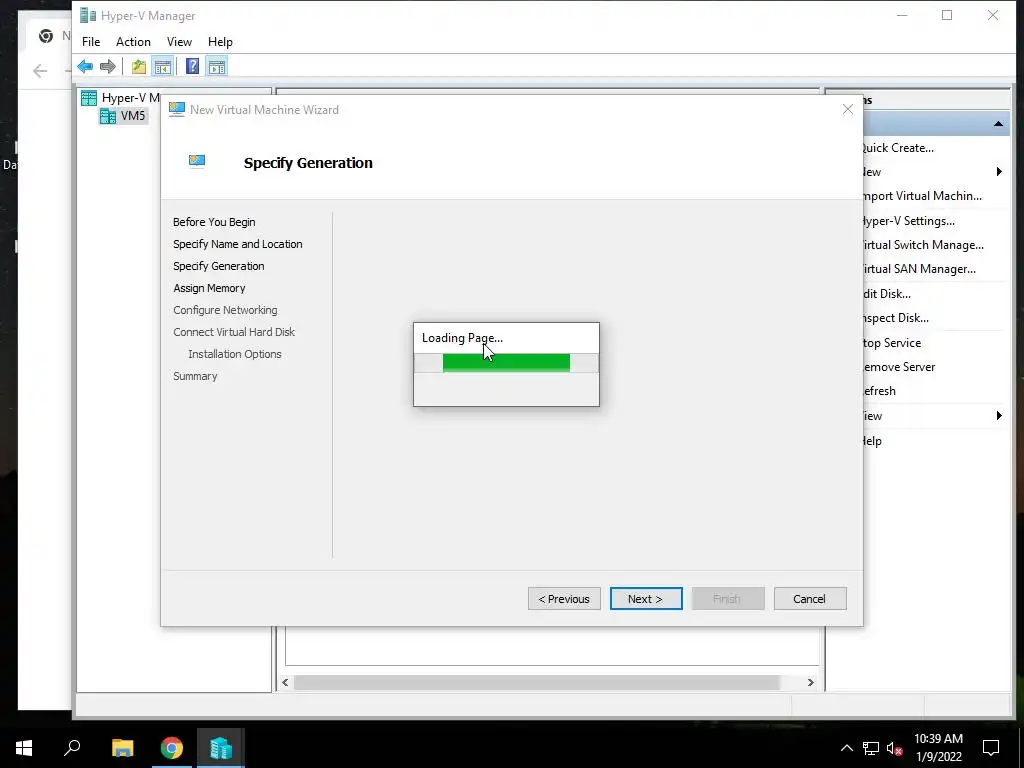Click Edit Disk action
The image size is (1024, 768).
point(886,294)
